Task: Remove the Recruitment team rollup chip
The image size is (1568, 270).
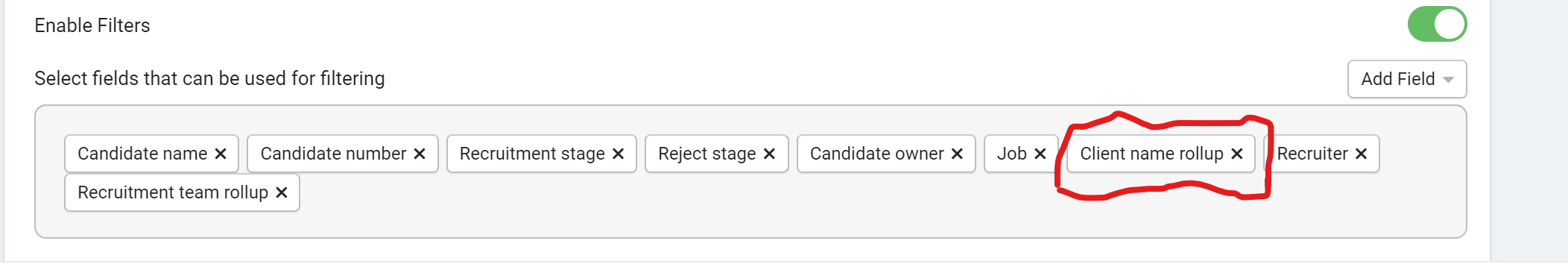Action: pos(282,192)
